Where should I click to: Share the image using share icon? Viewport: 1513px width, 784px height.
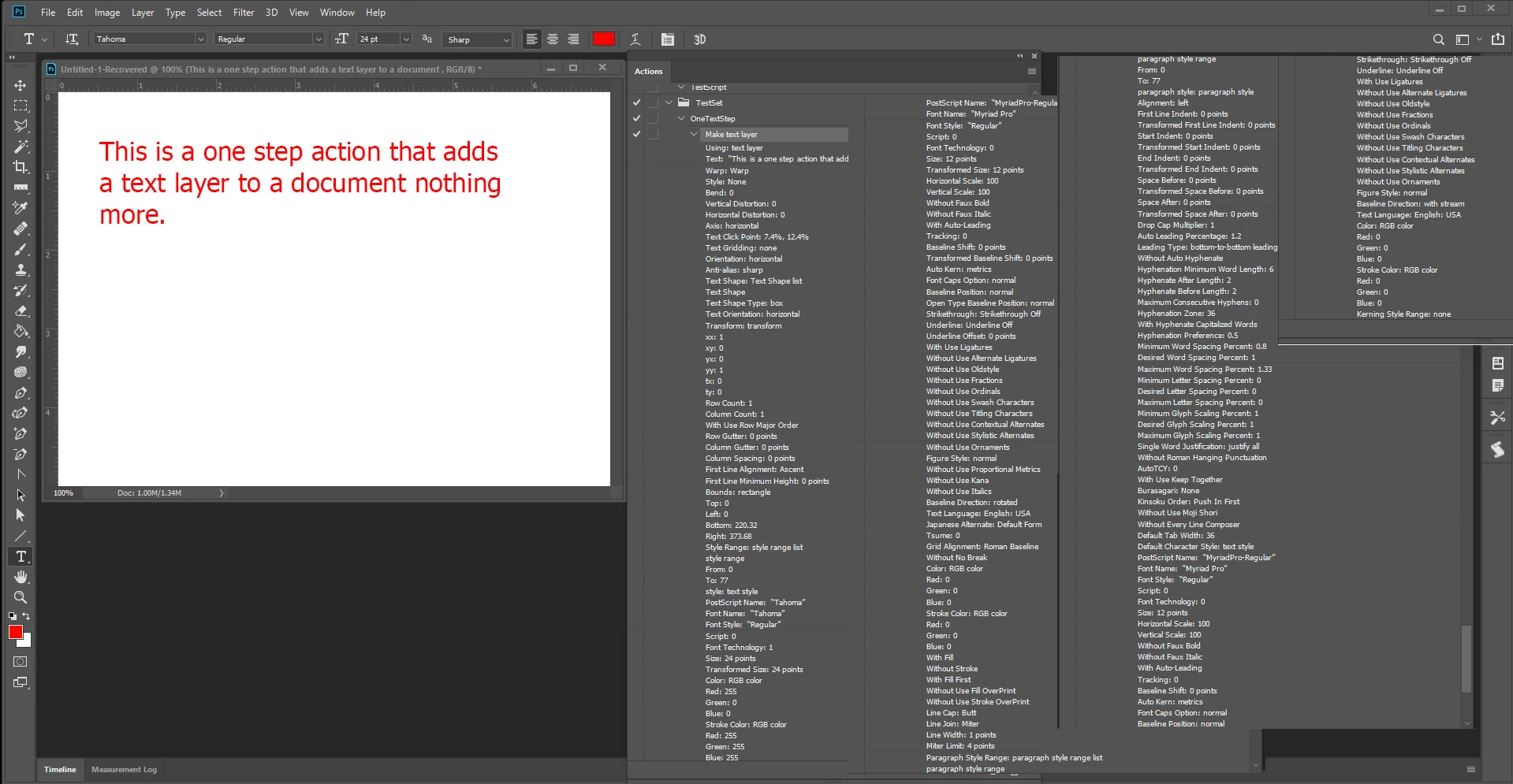click(x=1498, y=39)
